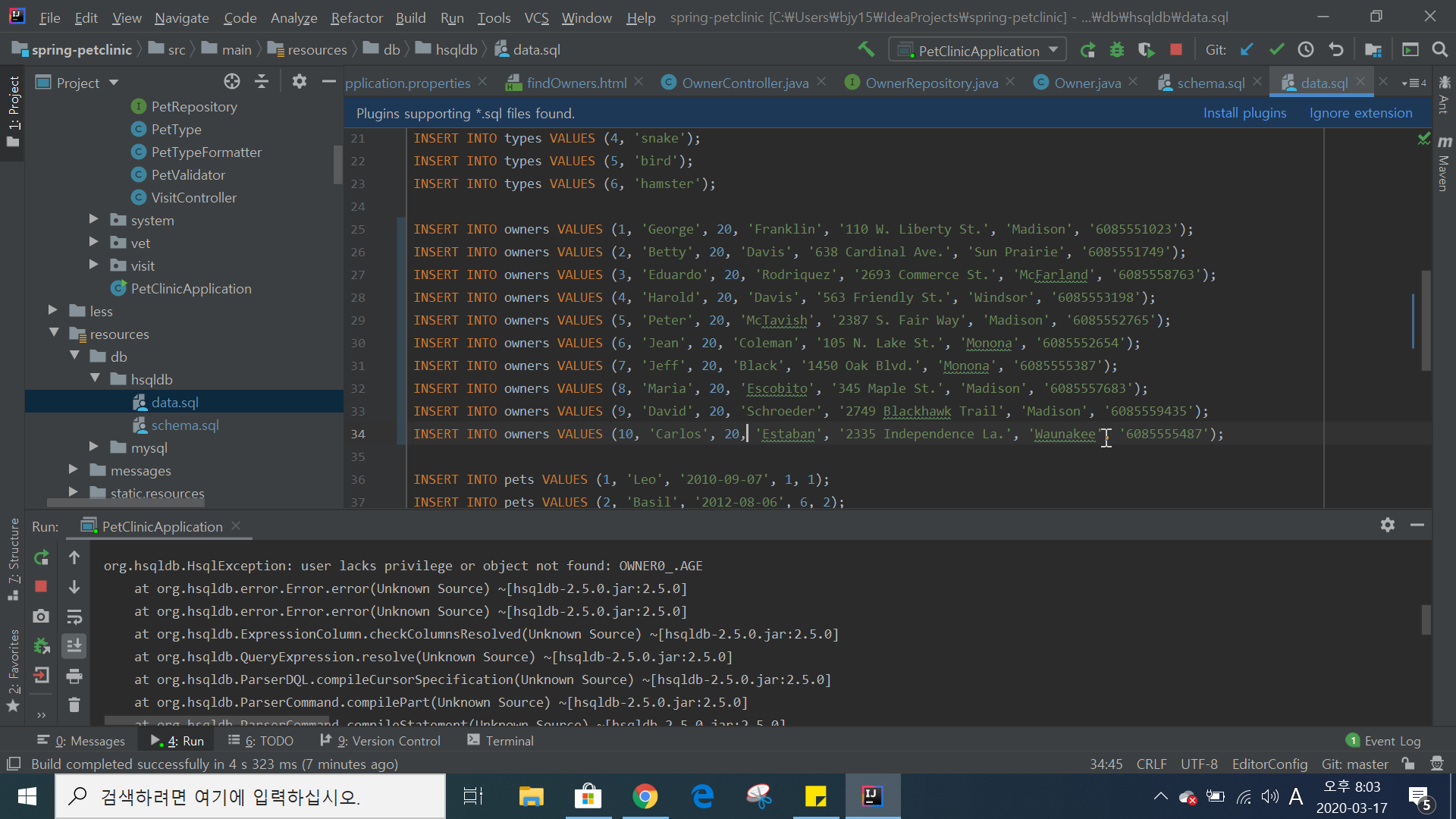Click Ignore extension link
This screenshot has width=1456, height=819.
pyautogui.click(x=1360, y=113)
